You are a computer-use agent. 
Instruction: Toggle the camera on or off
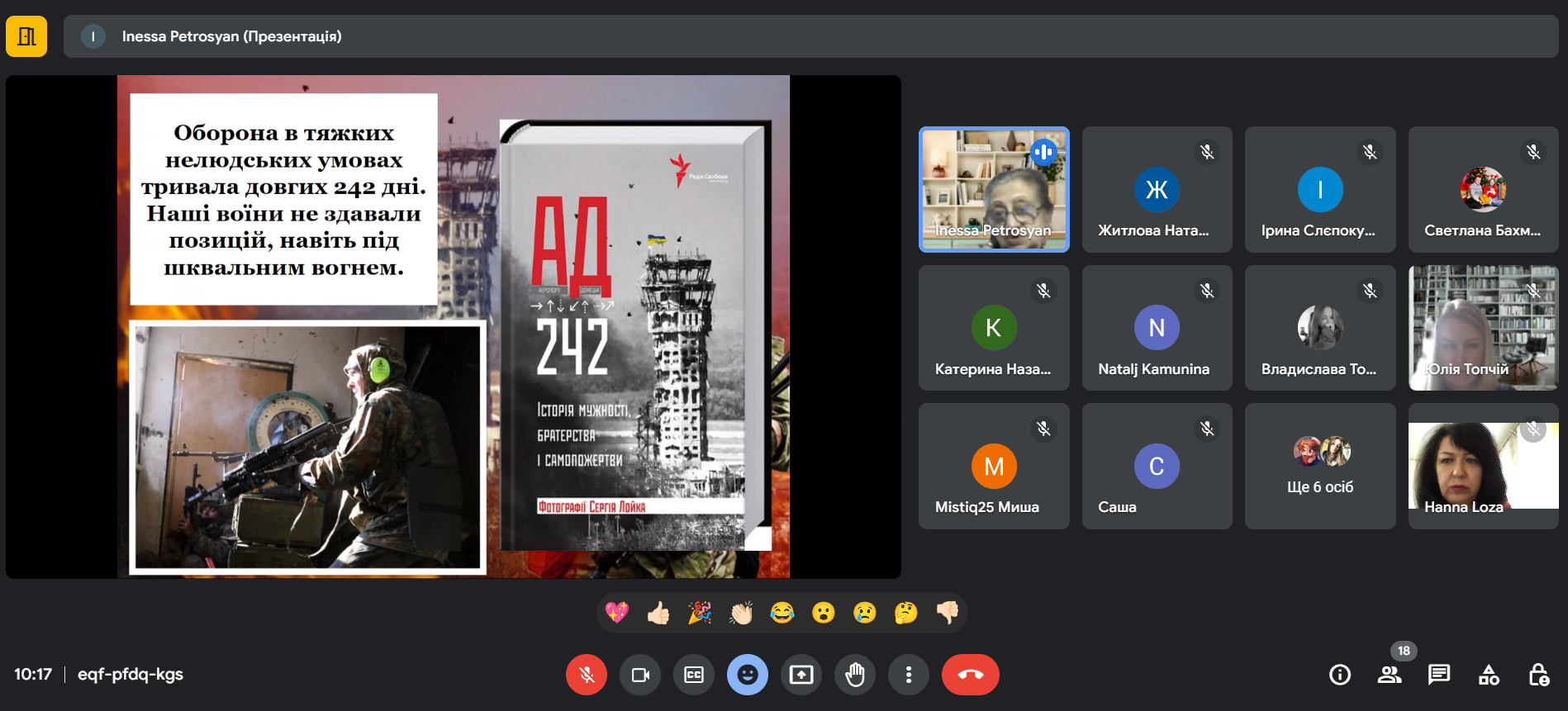(640, 675)
